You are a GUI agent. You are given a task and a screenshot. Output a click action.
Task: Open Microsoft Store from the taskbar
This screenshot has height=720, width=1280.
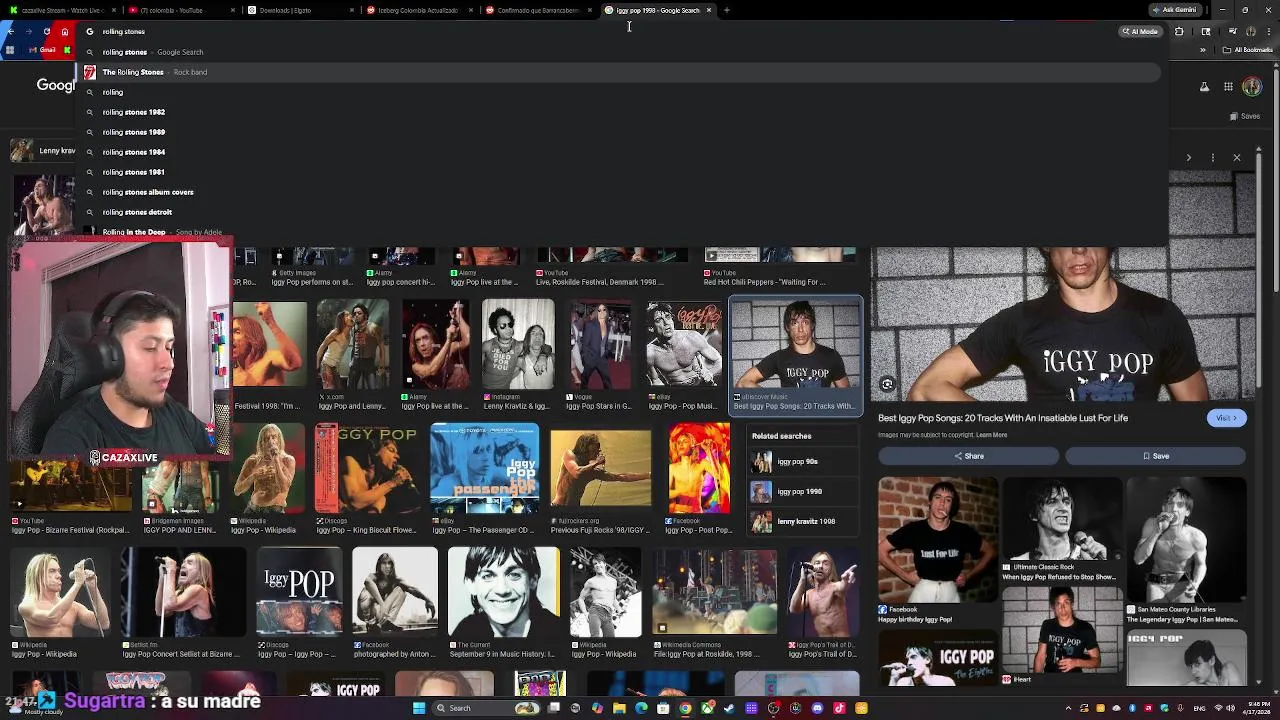point(662,708)
